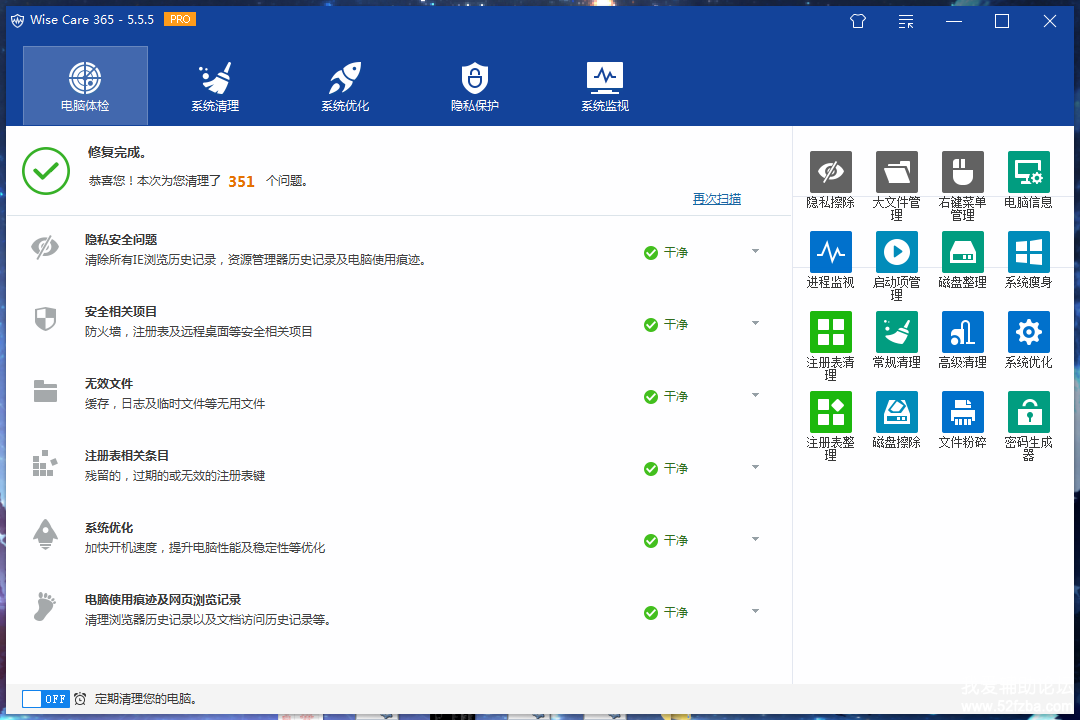Click the 系统优化 rocket icon in list
The height and width of the screenshot is (720, 1080).
click(x=45, y=534)
